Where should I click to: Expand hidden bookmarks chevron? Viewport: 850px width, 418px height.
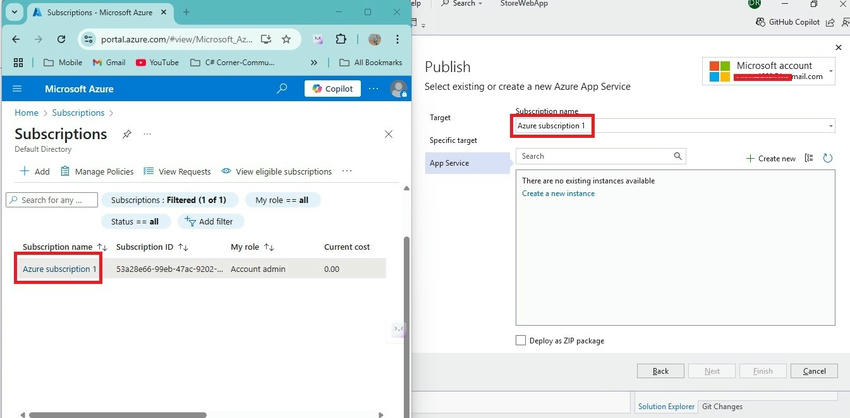click(x=314, y=62)
